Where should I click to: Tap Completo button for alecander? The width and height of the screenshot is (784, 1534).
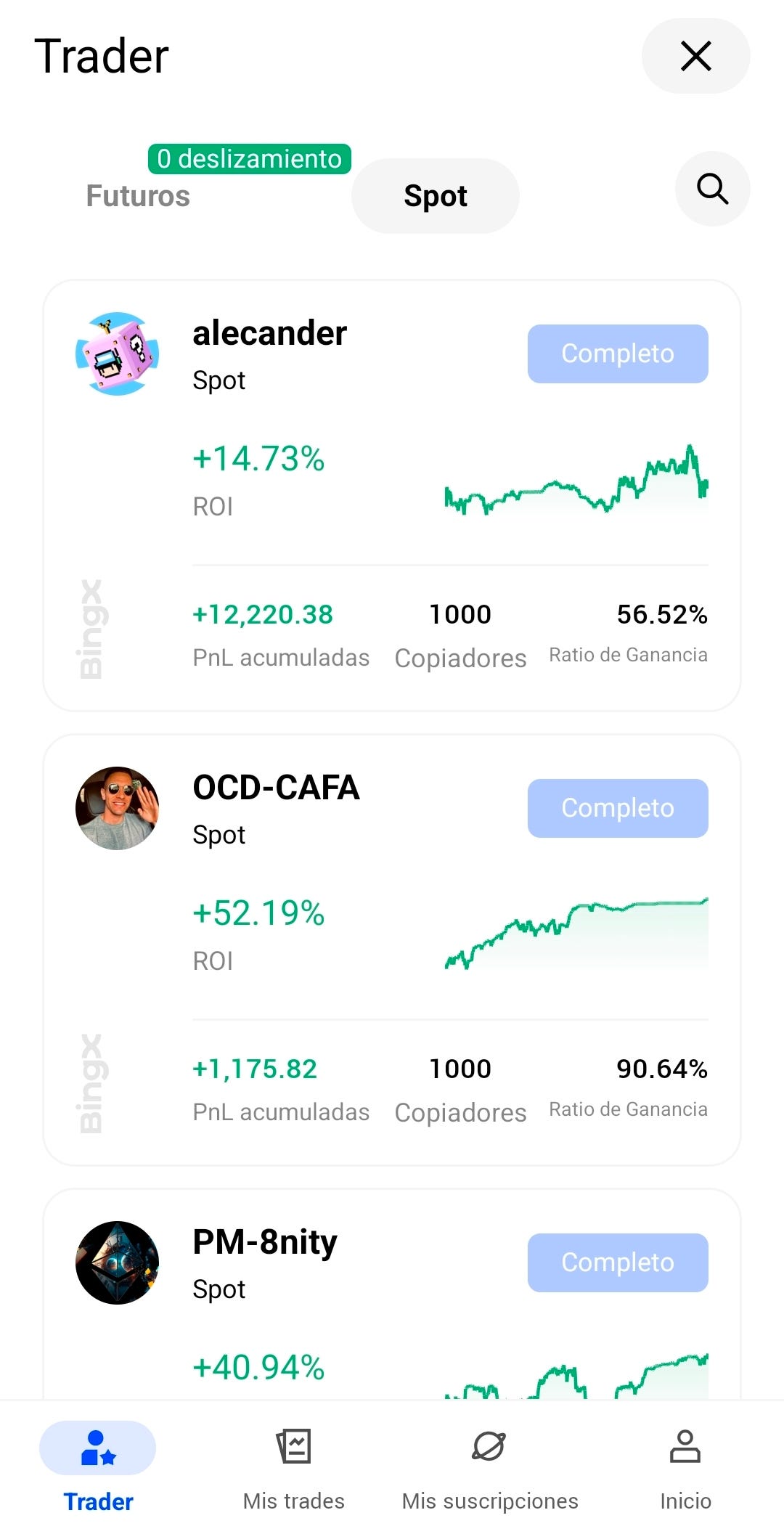pyautogui.click(x=618, y=354)
